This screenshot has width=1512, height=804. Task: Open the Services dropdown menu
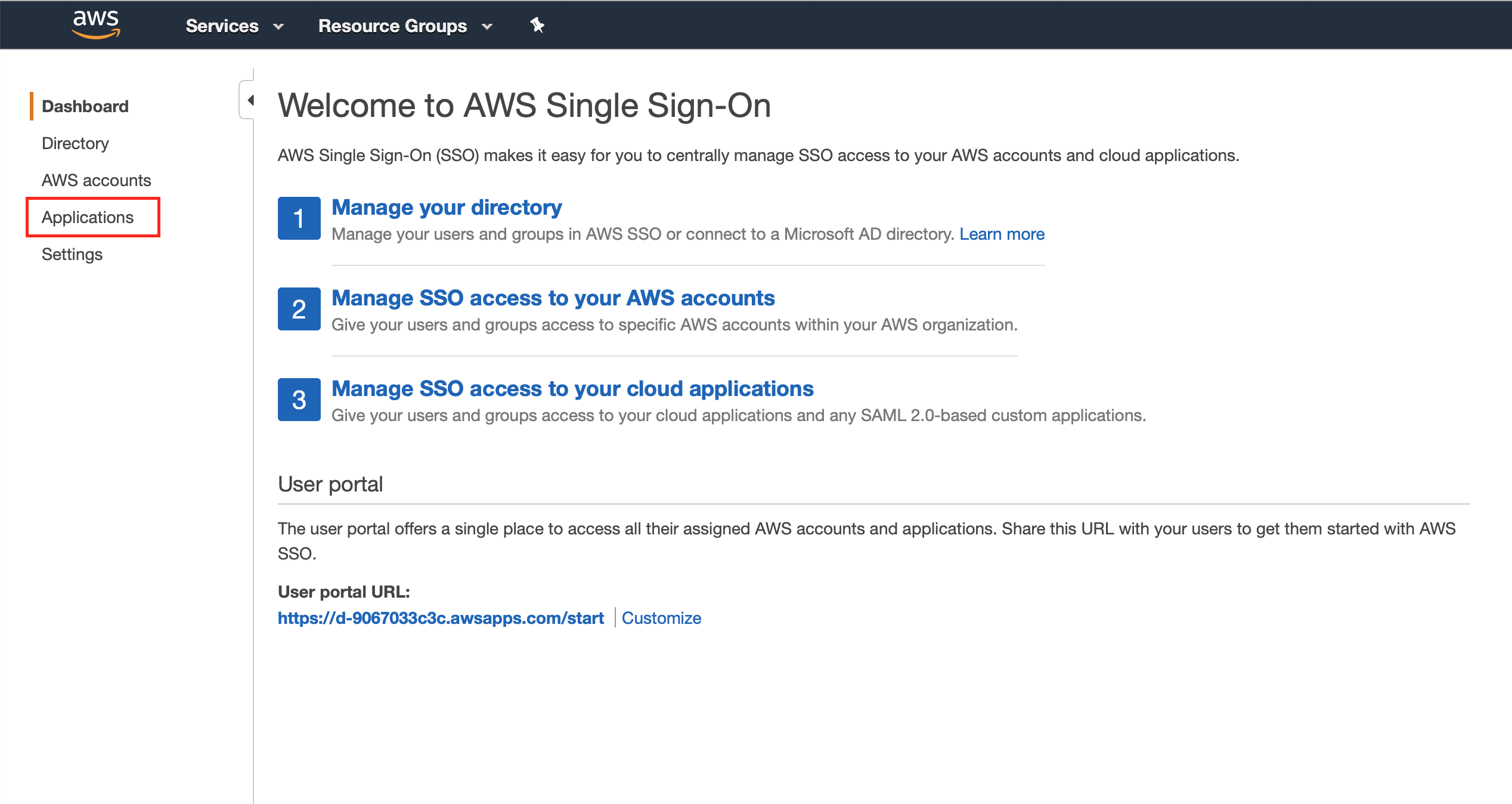[234, 26]
